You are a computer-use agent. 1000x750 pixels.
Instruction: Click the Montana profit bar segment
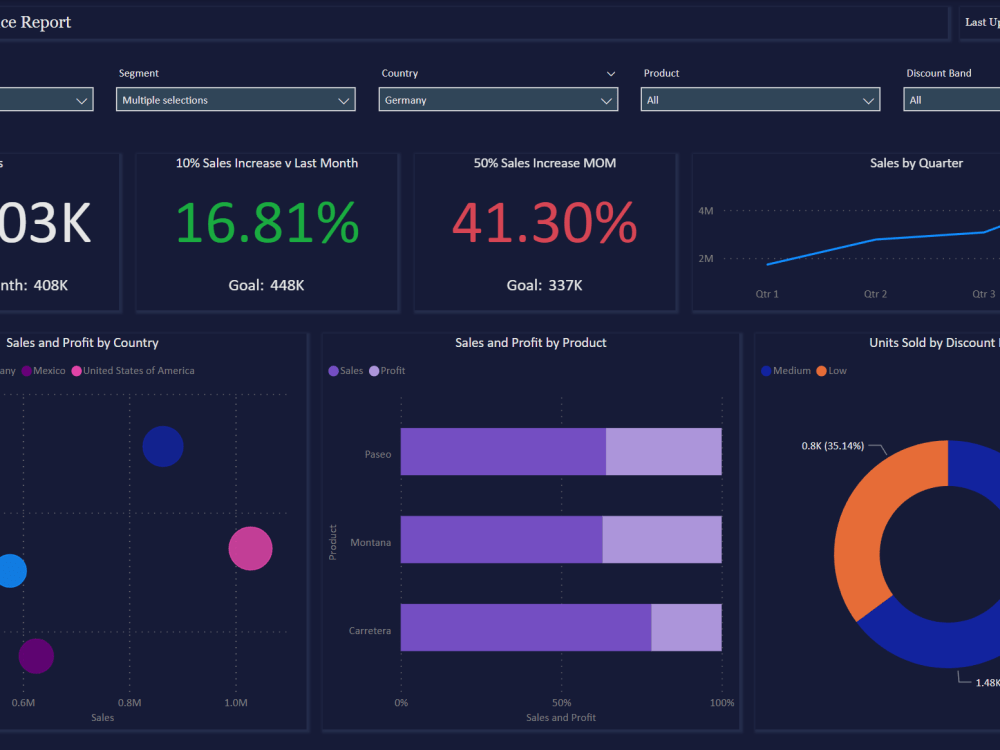tap(660, 540)
